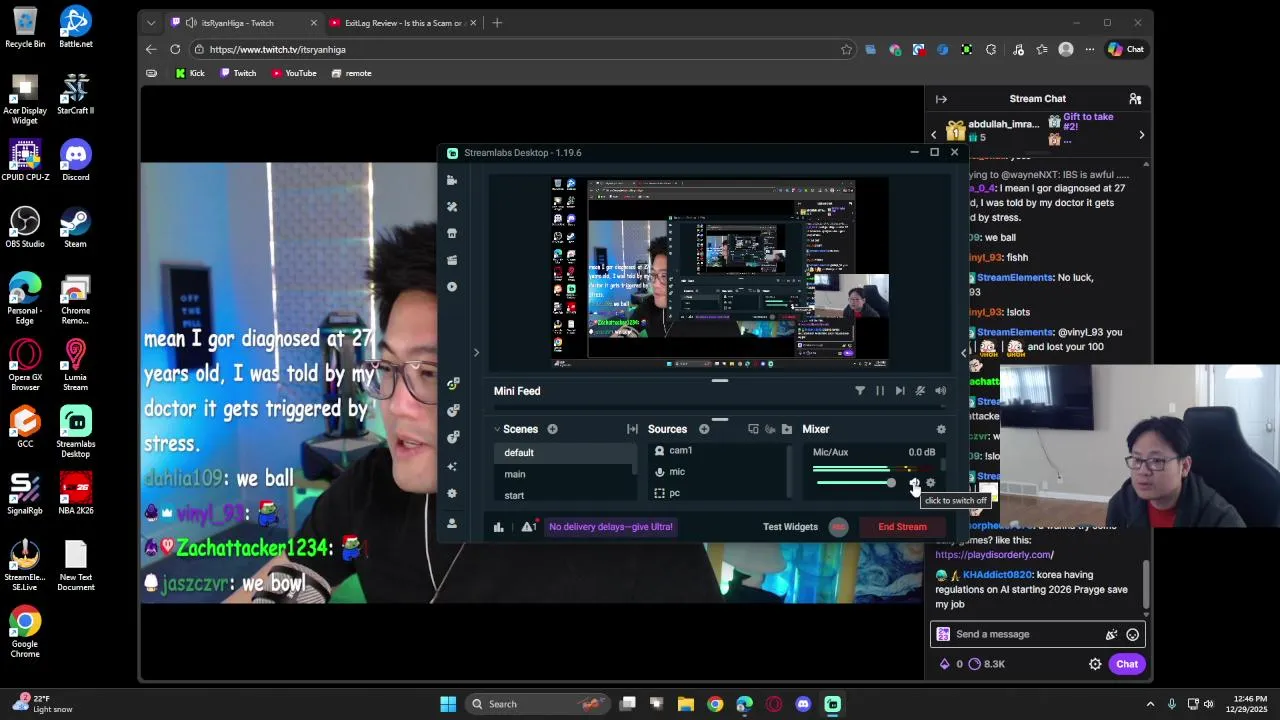The image size is (1280, 720).
Task: Open the remote bookmark folder
Action: (351, 73)
